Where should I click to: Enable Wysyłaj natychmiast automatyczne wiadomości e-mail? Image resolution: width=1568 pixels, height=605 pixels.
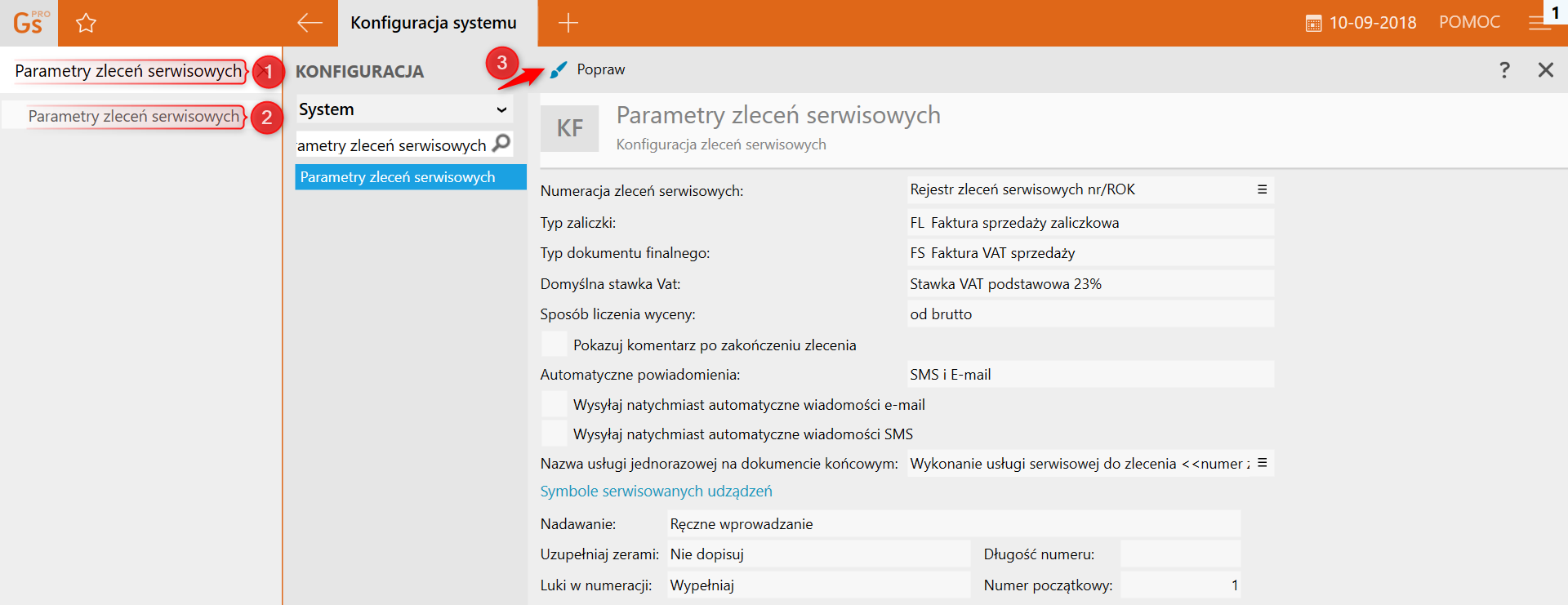pyautogui.click(x=555, y=404)
